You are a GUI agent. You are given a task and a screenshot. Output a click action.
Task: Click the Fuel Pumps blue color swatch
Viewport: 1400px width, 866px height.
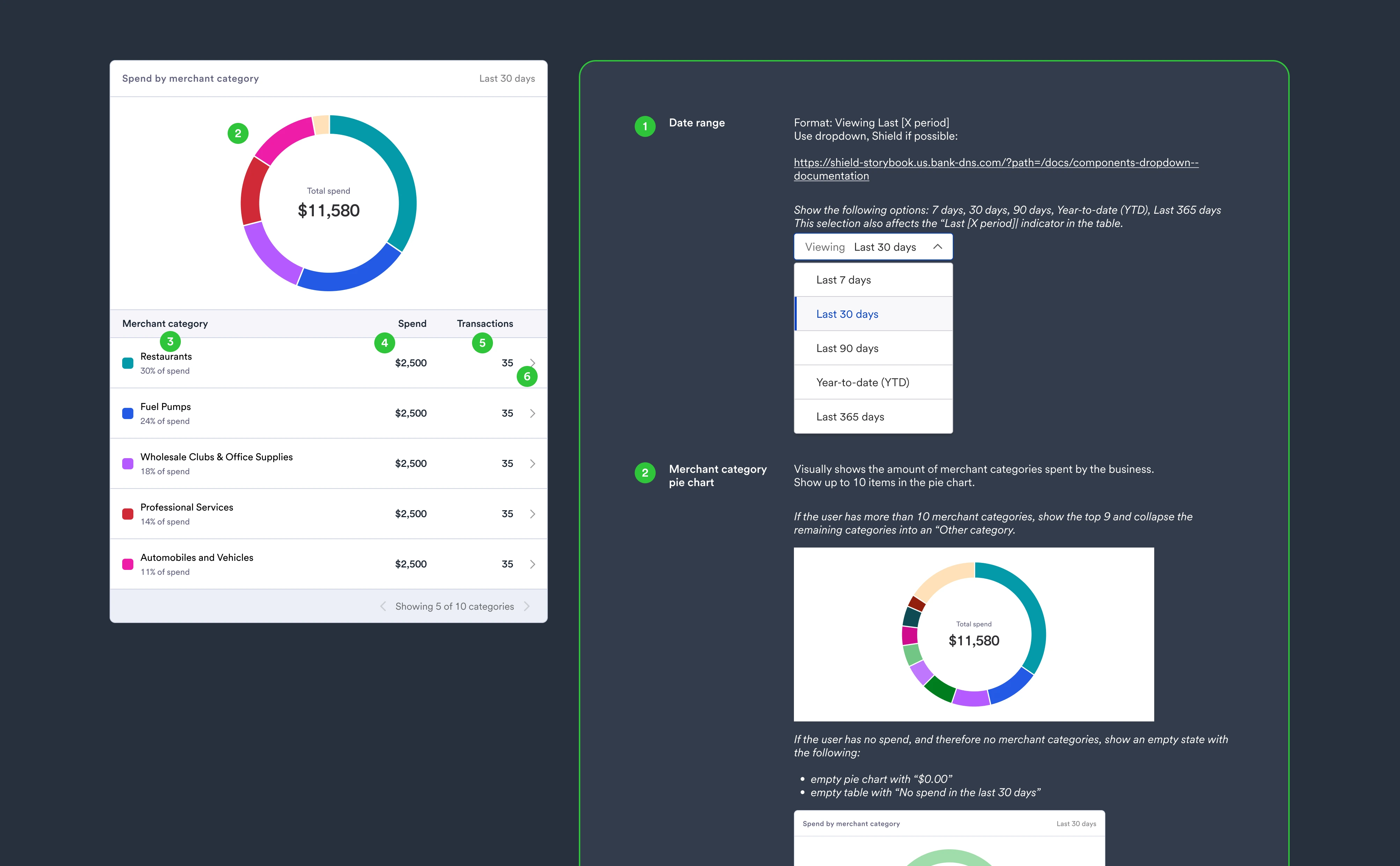tap(128, 413)
